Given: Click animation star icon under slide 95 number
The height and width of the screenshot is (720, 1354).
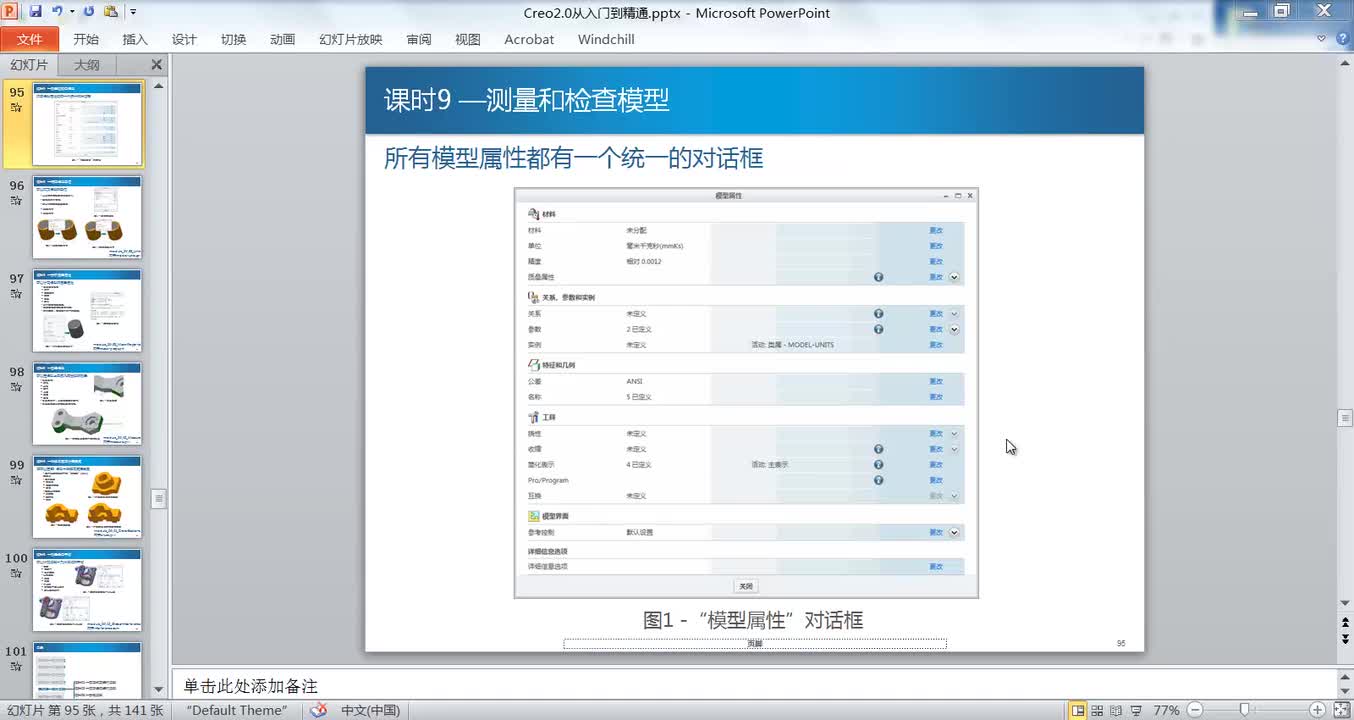Looking at the screenshot, I should pos(16,108).
